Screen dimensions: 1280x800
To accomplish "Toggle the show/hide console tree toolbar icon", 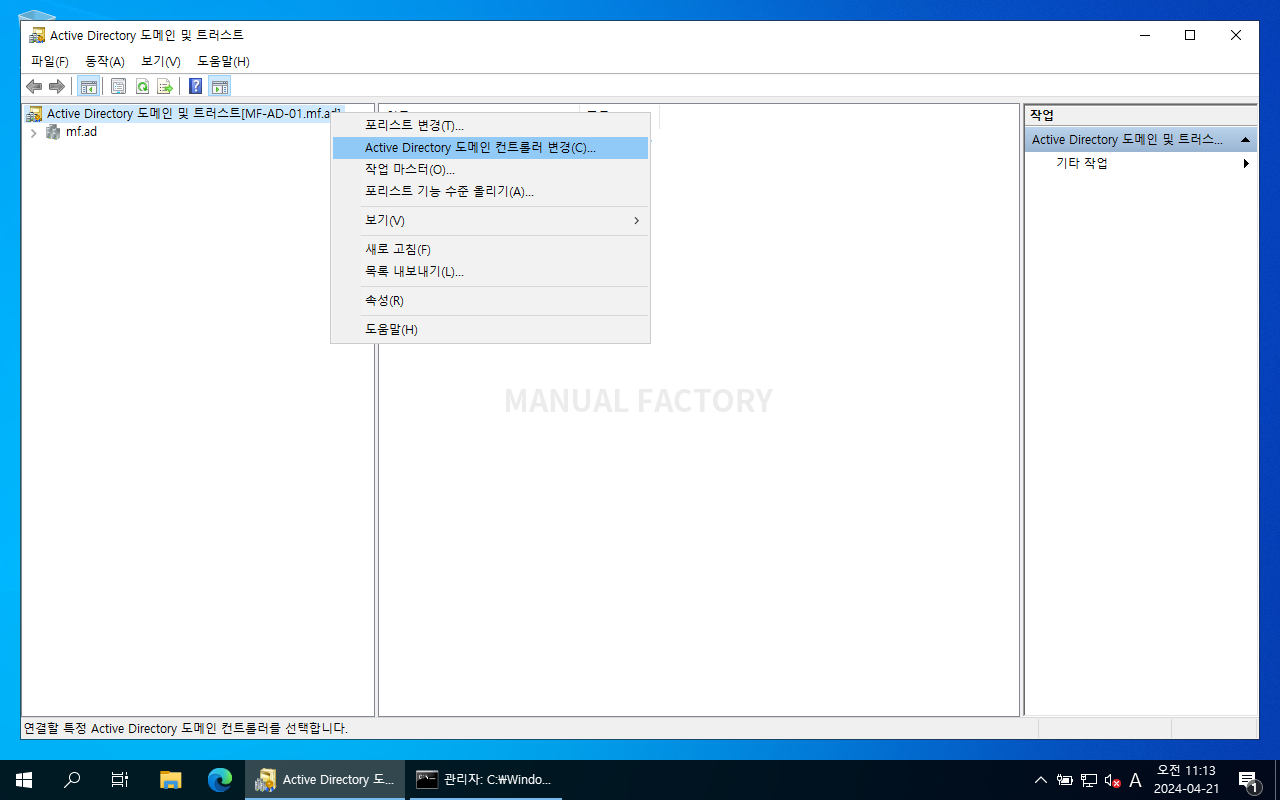I will pos(89,86).
